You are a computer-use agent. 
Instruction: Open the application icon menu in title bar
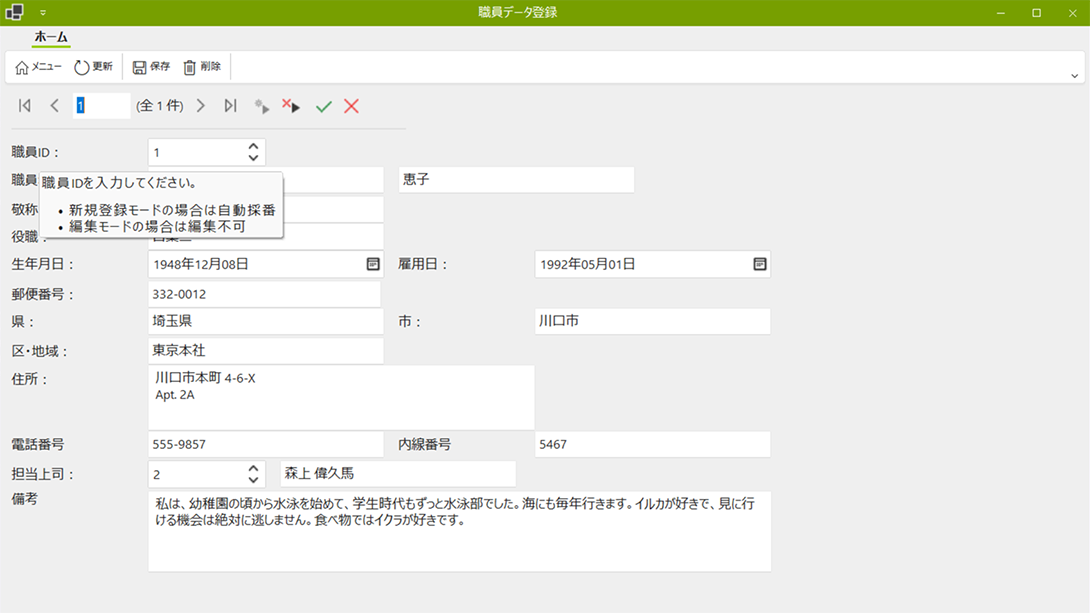point(15,12)
